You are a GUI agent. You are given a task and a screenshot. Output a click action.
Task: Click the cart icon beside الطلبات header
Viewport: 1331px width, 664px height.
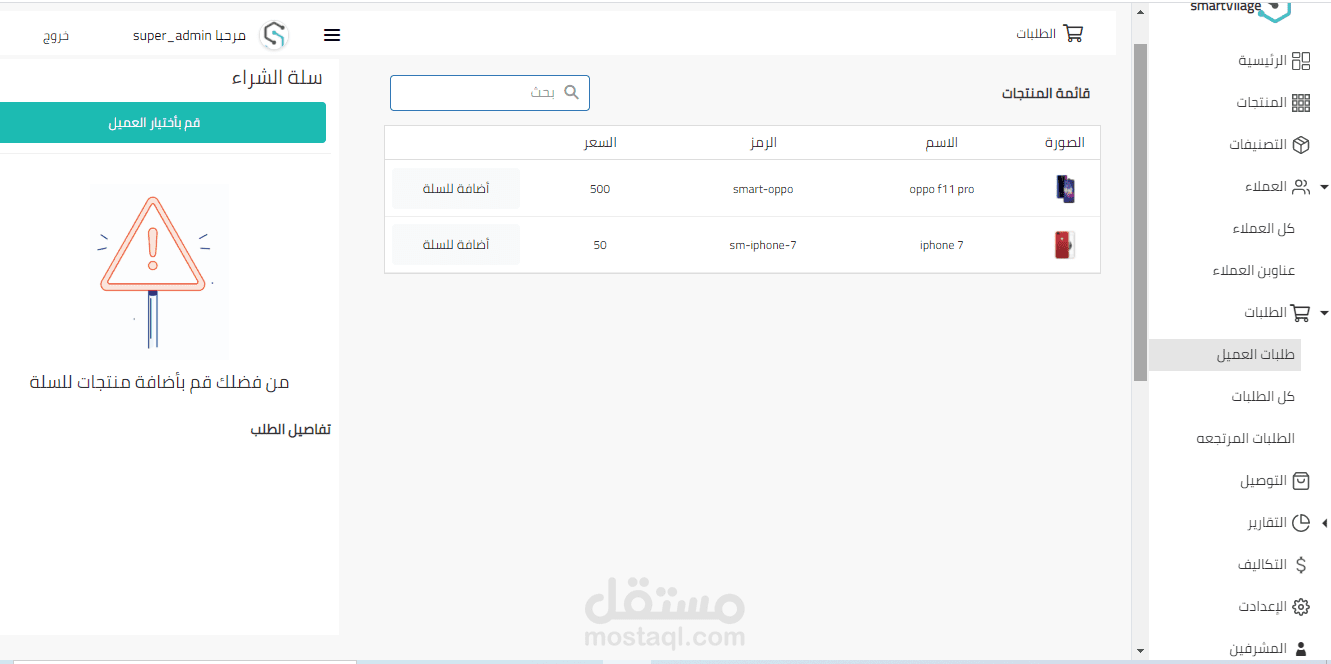[1073, 33]
